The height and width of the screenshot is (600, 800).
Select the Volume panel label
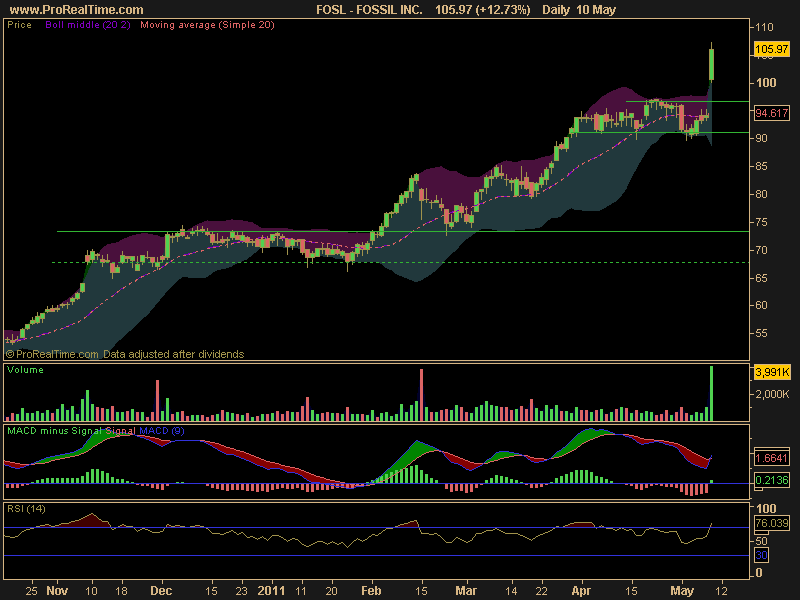pyautogui.click(x=25, y=370)
